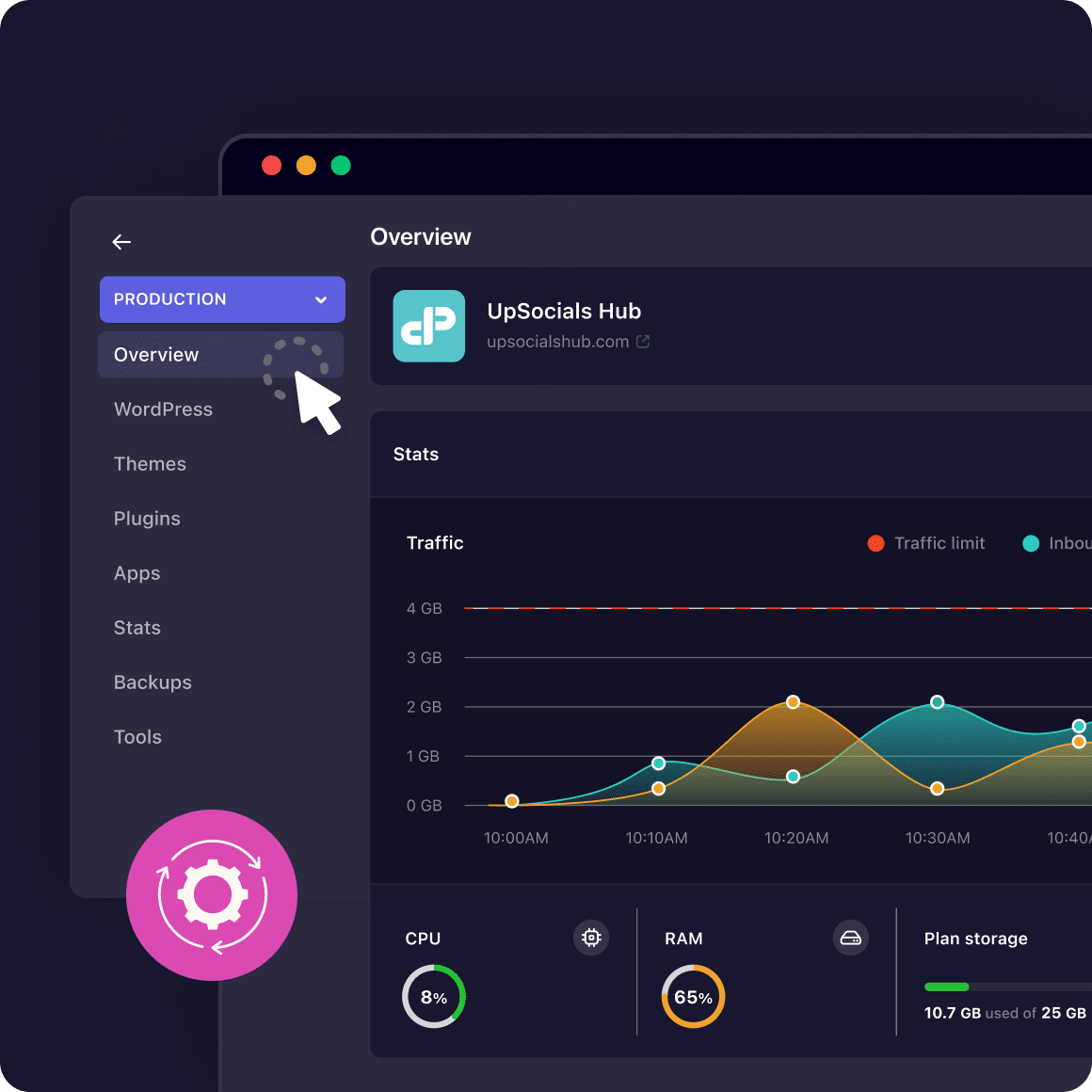Click the CPU label
This screenshot has width=1092, height=1092.
coord(423,939)
